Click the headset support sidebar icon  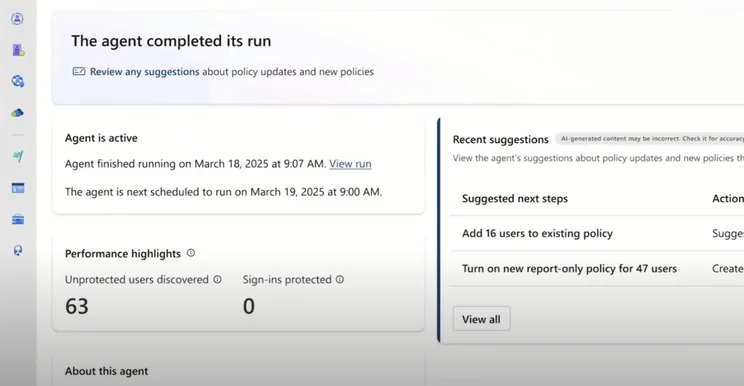(x=18, y=250)
